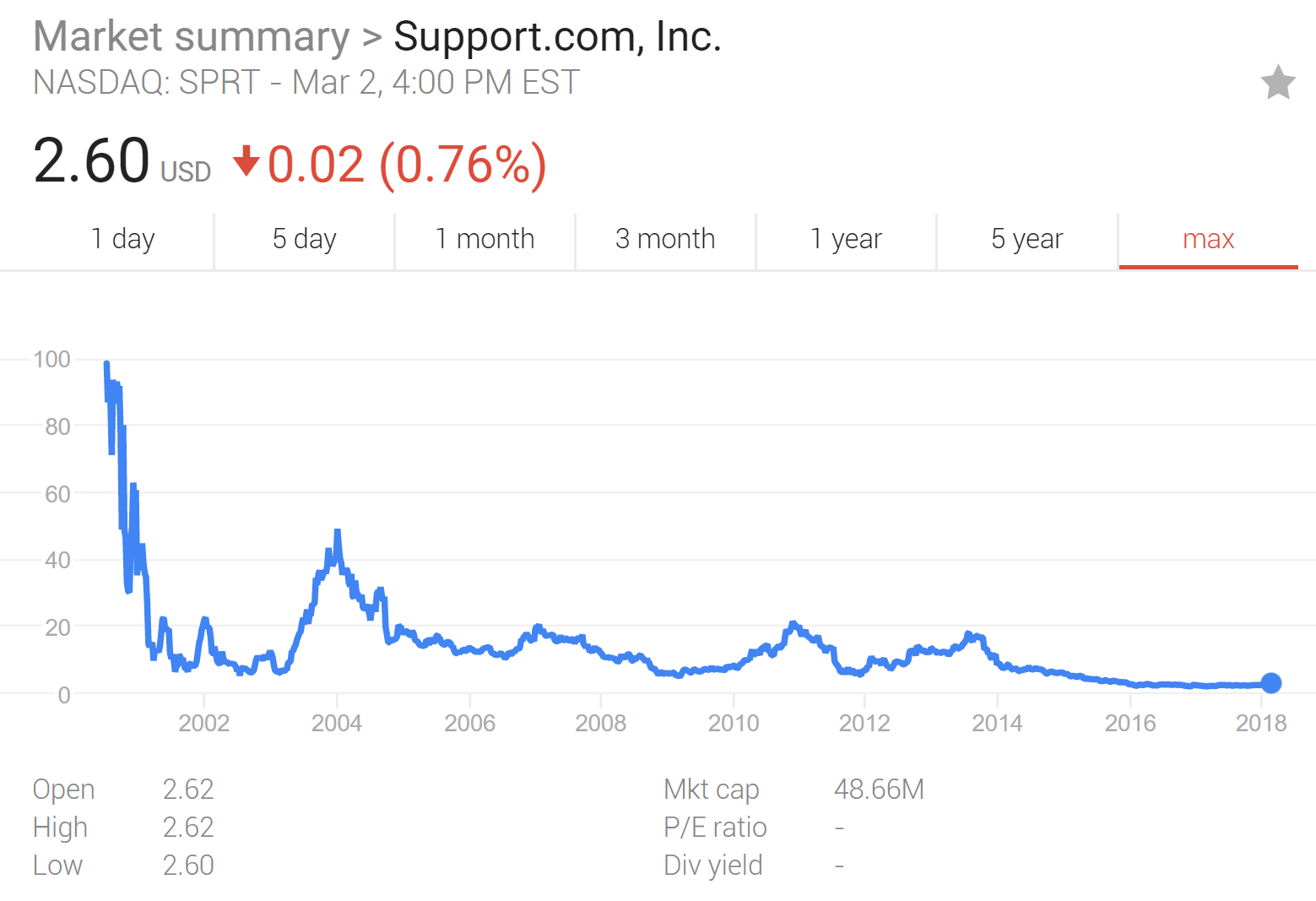Open the 1 month view
Viewport: 1316px width, 901px height.
485,239
